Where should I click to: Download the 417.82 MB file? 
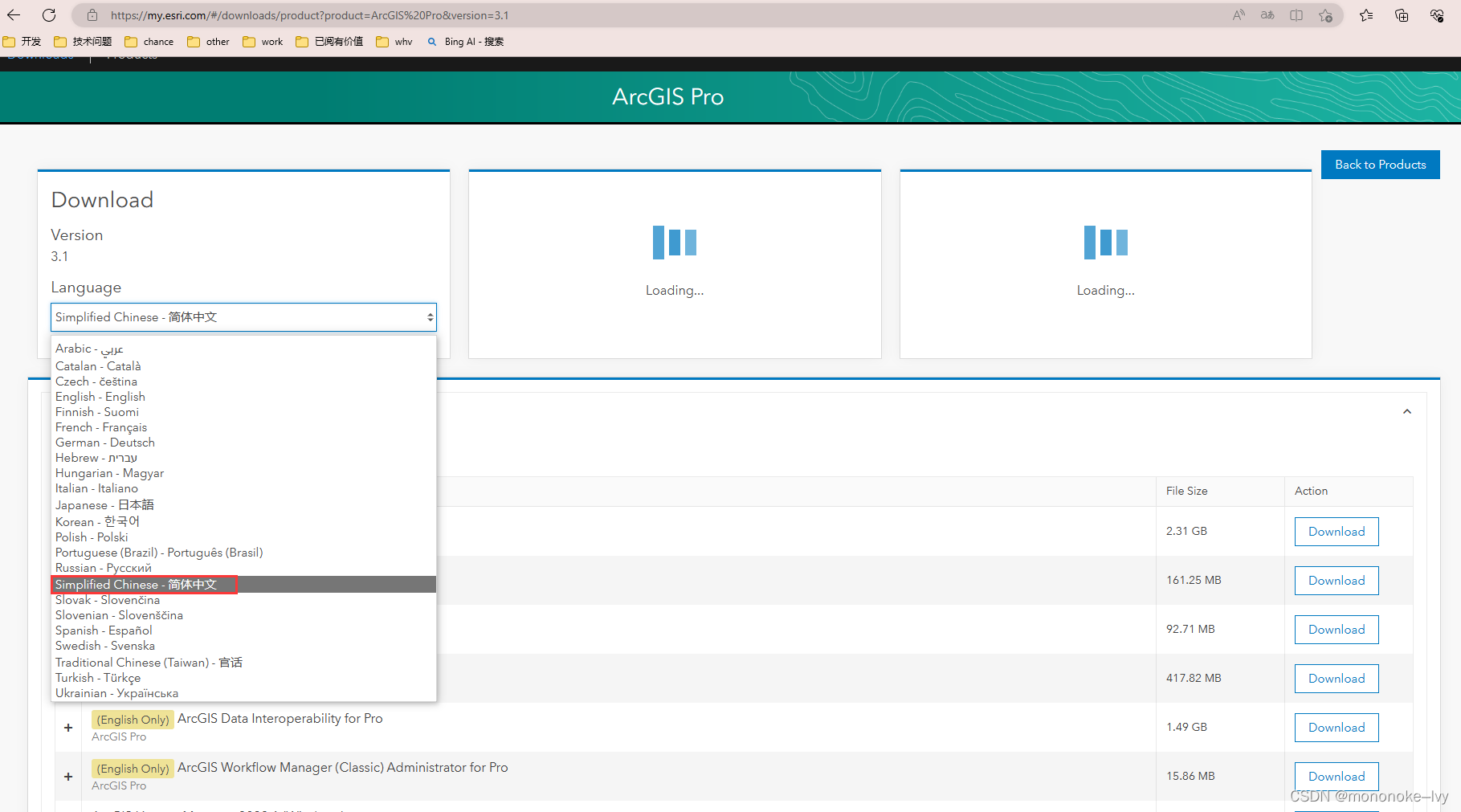1337,679
